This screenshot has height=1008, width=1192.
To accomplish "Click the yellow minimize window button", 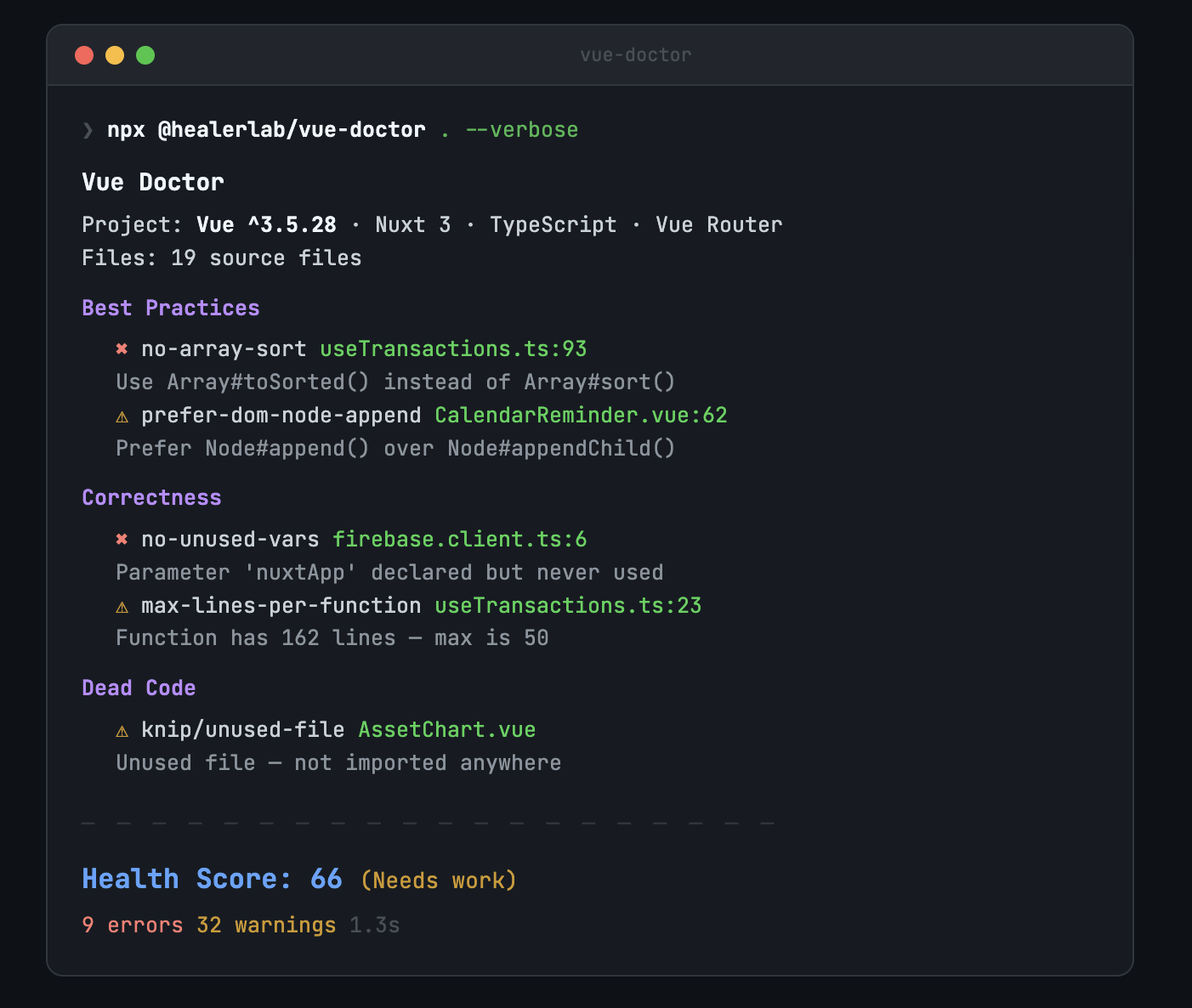I will pyautogui.click(x=115, y=55).
